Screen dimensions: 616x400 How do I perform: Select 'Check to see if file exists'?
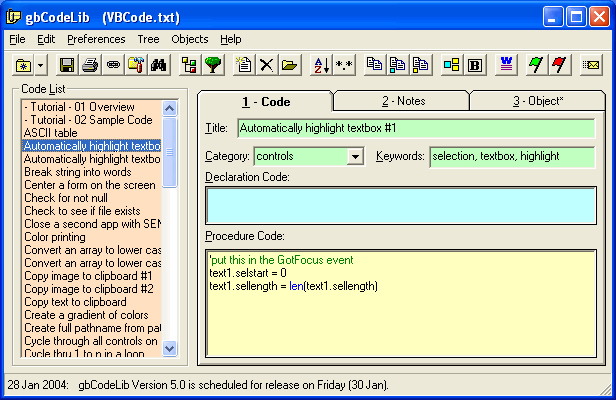pos(92,211)
